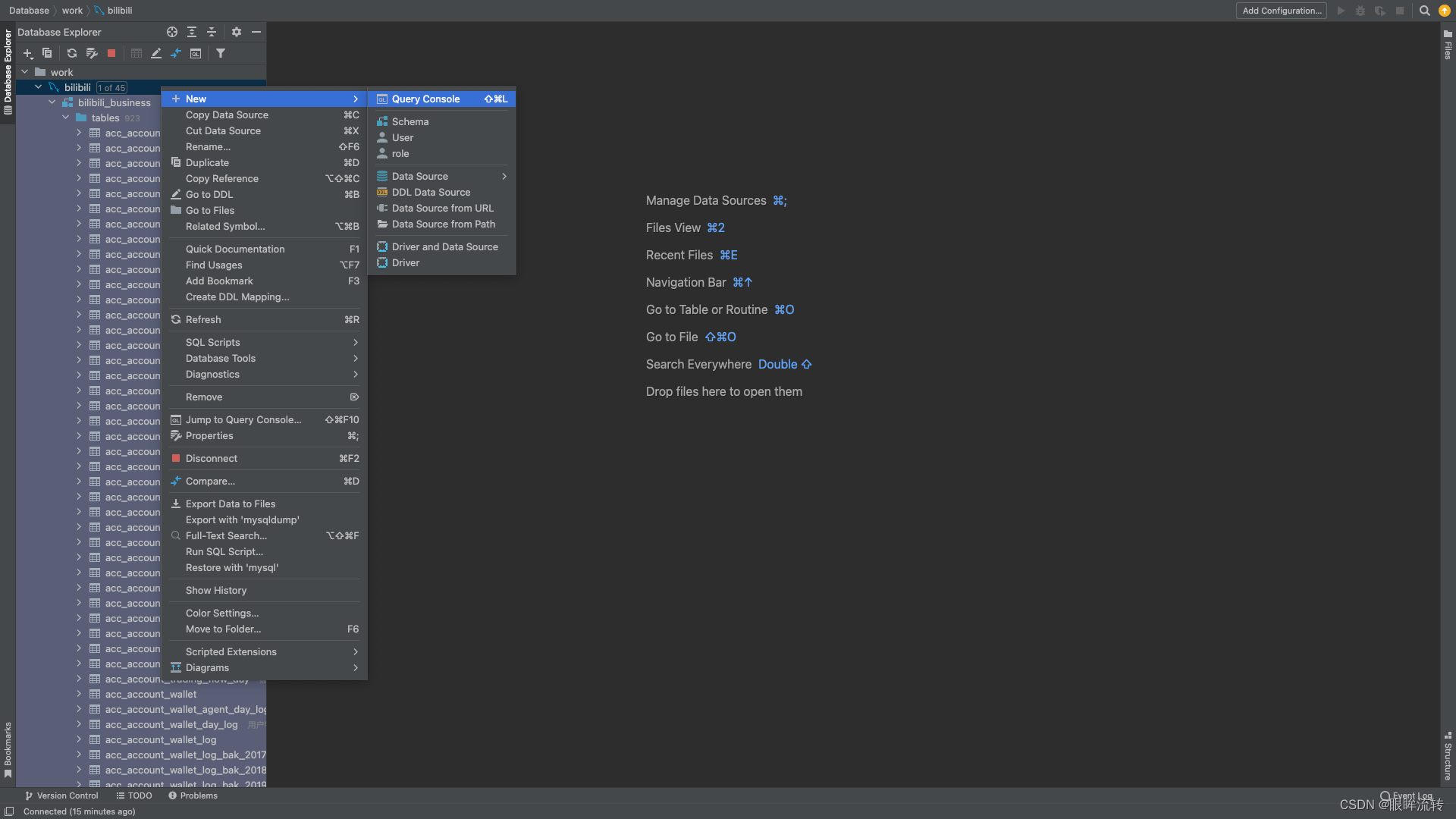Click the duplicate data source toolbar icon
Viewport: 1456px width, 819px height.
pos(47,54)
